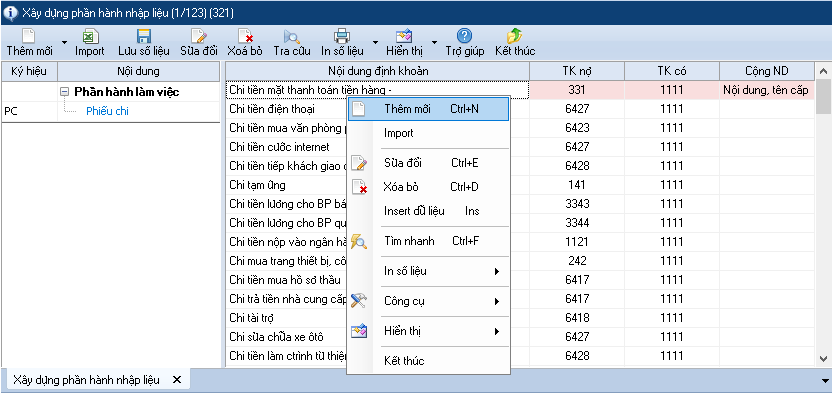
Task: Click TK nợ cell 331
Action: (577, 90)
